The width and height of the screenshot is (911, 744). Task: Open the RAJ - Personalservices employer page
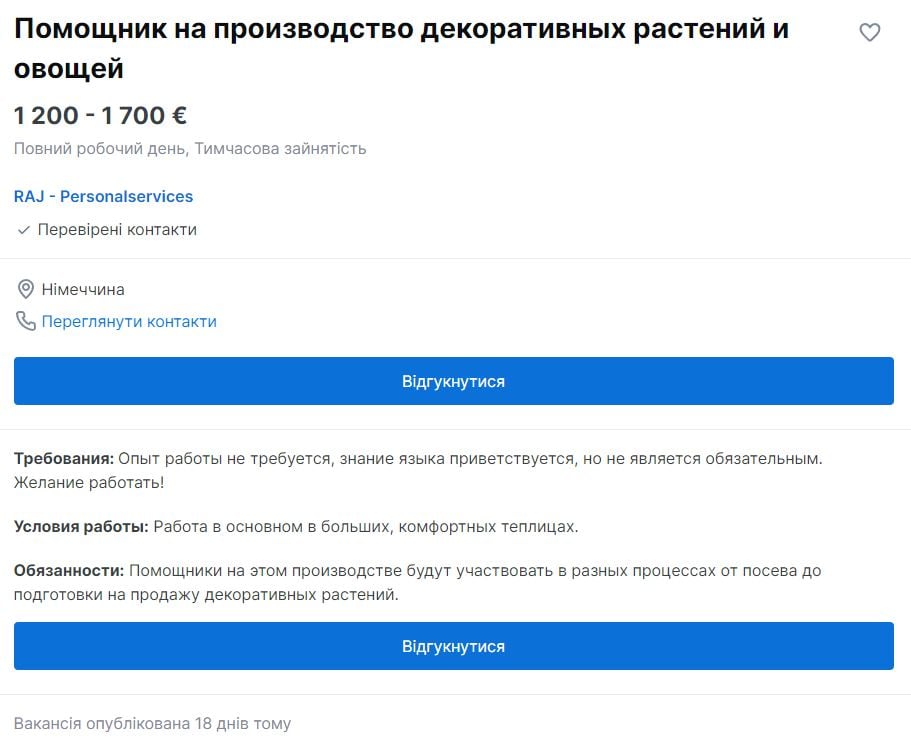(x=103, y=196)
